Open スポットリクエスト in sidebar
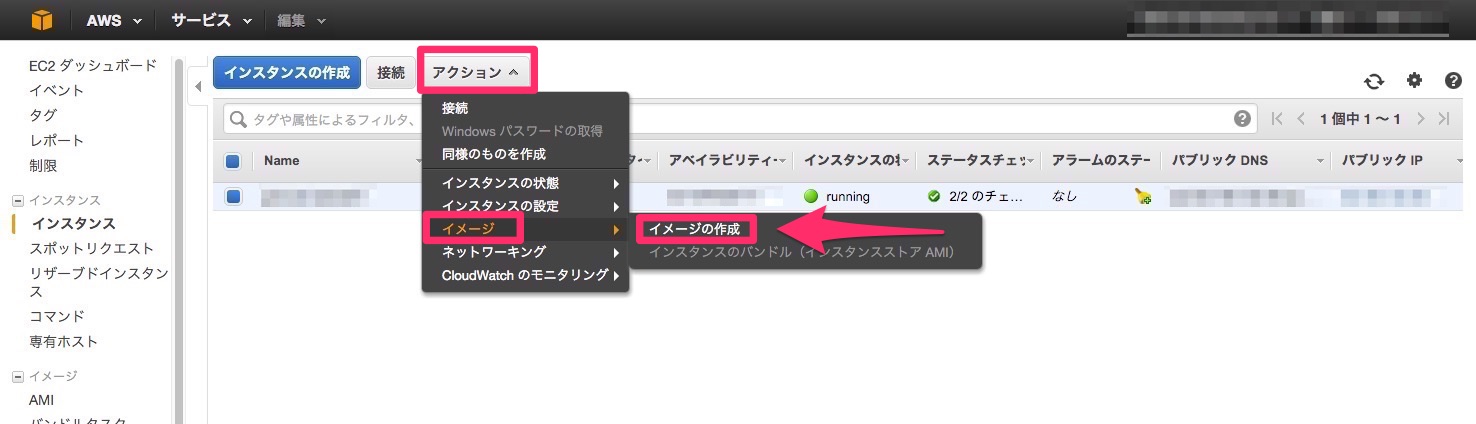This screenshot has height=424, width=1476. coord(92,248)
